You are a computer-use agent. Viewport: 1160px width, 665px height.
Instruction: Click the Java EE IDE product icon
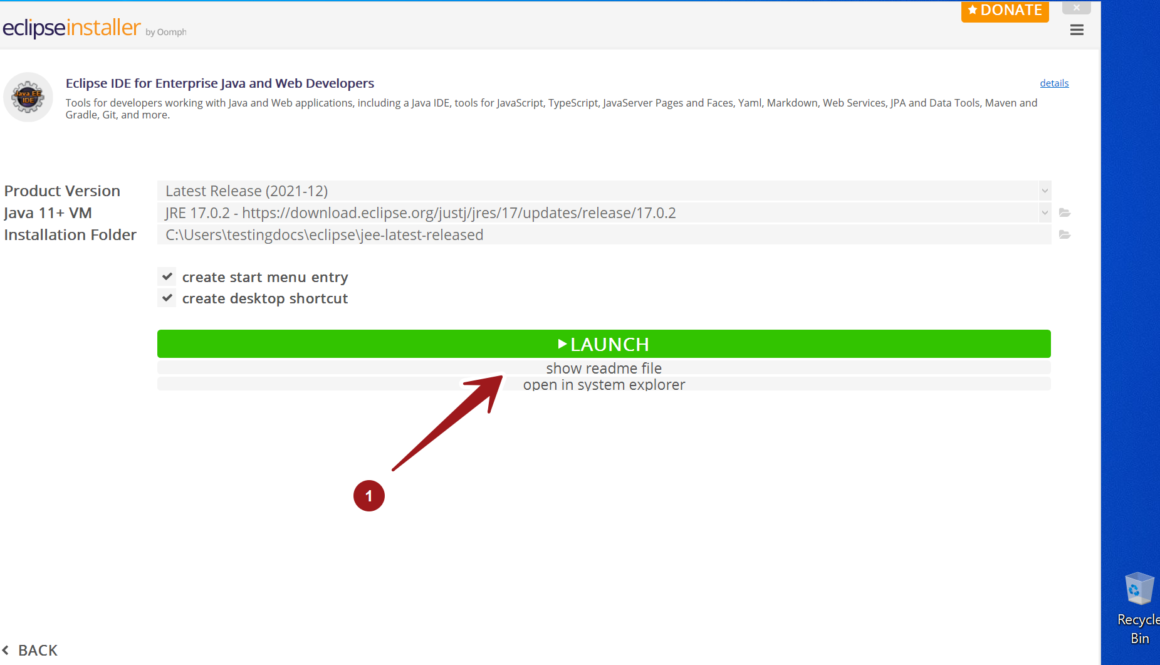[x=27, y=97]
